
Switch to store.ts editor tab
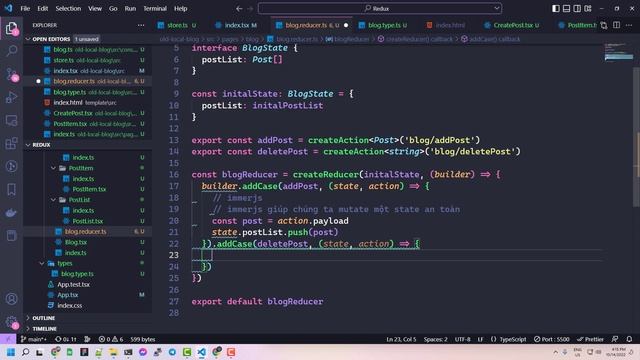tap(177, 25)
